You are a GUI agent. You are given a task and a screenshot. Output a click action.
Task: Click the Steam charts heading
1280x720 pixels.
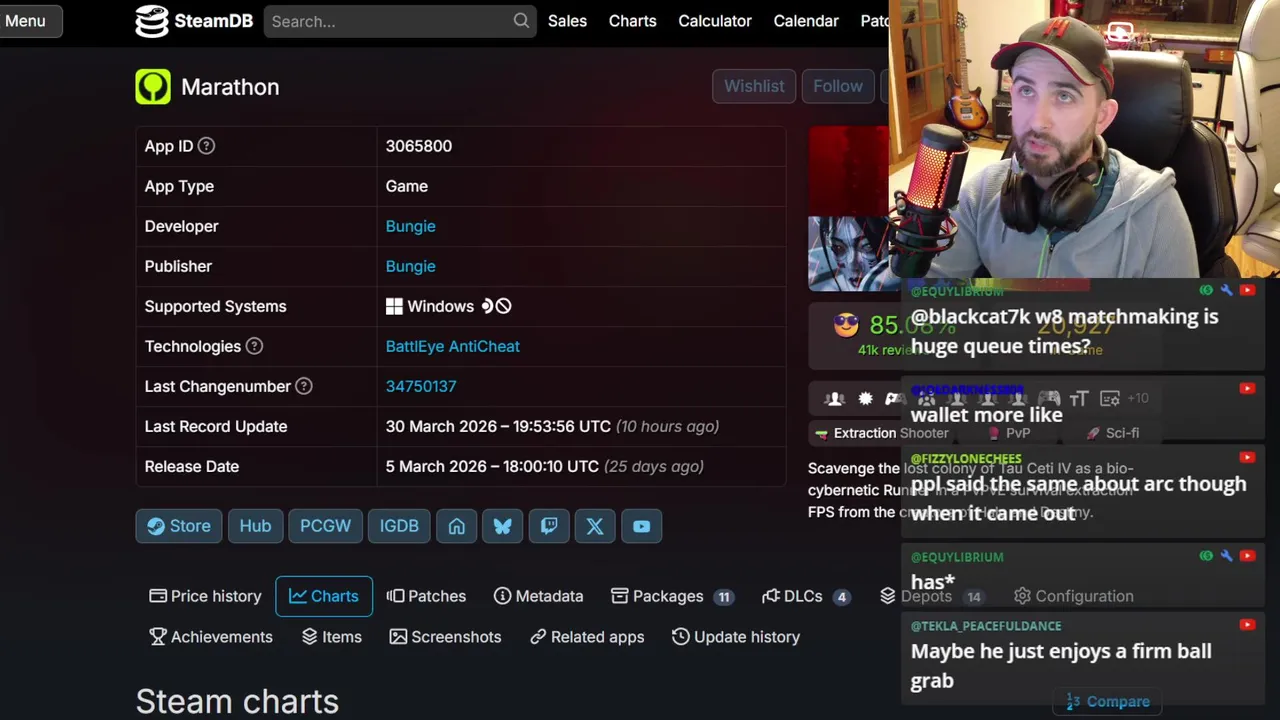237,701
